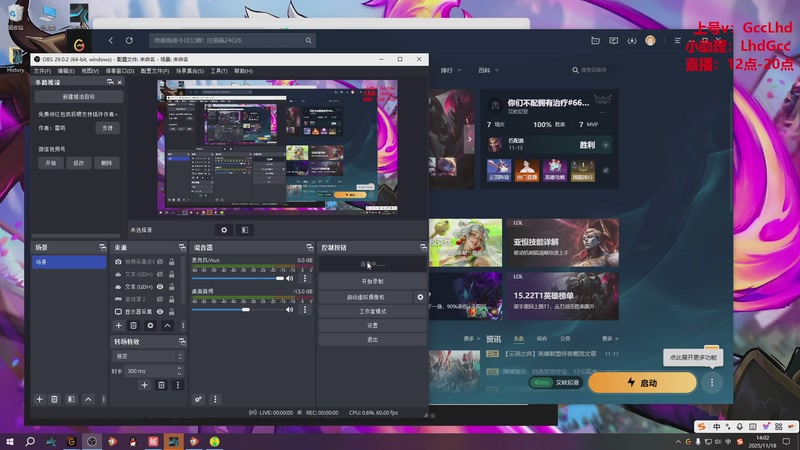Viewport: 800px width, 450px height.
Task: Open the 文件(F) menu
Action: tap(42, 71)
